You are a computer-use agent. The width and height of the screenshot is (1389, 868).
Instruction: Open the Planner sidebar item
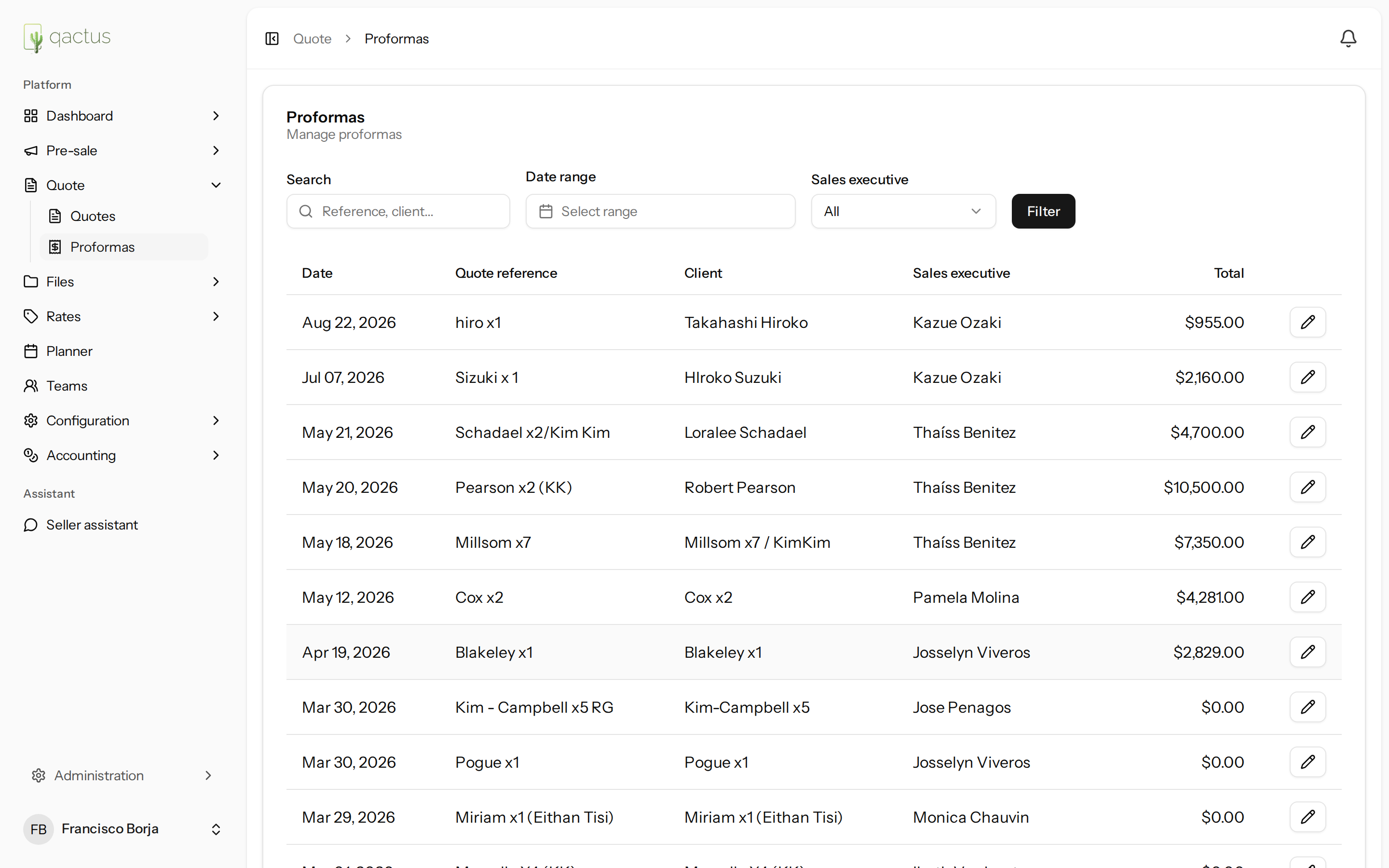coord(123,352)
